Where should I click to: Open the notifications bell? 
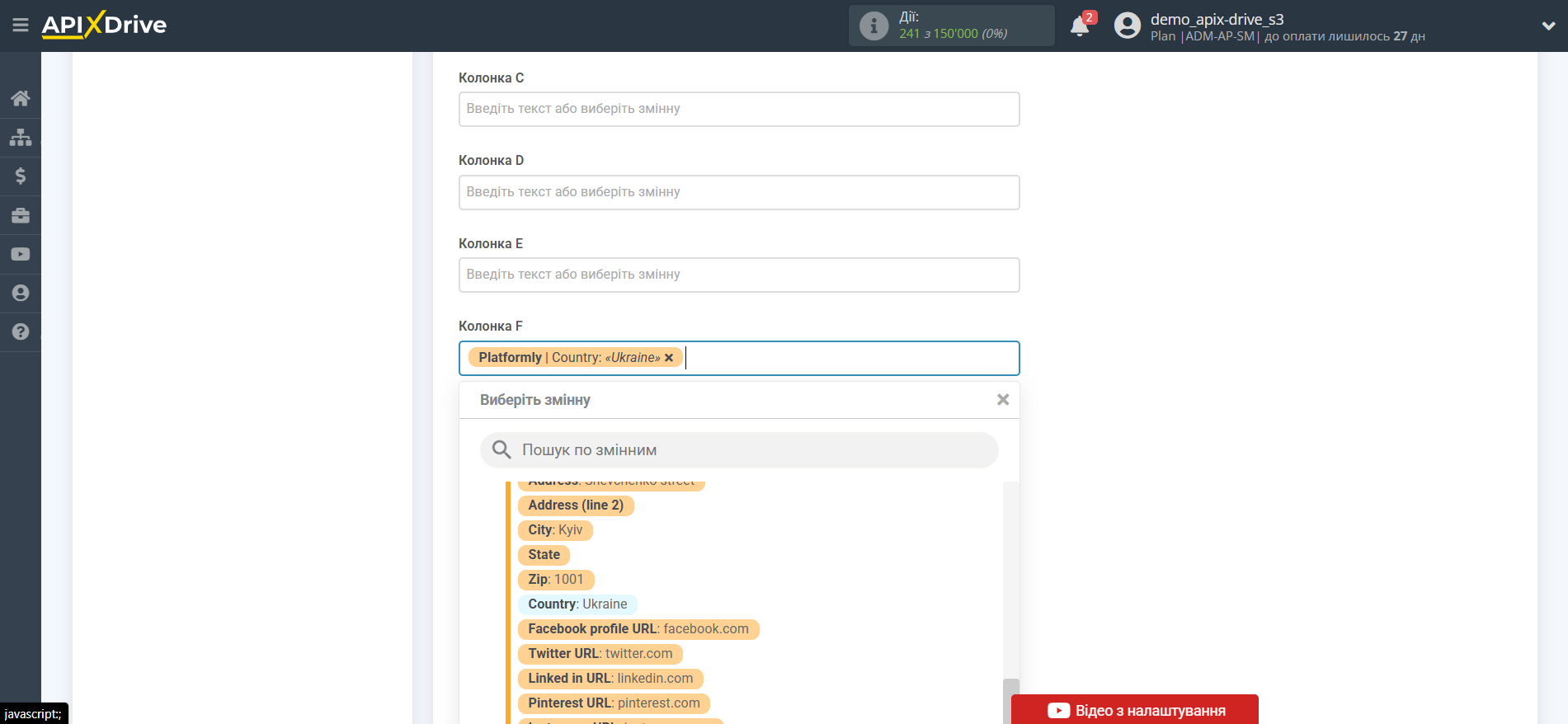[x=1080, y=26]
